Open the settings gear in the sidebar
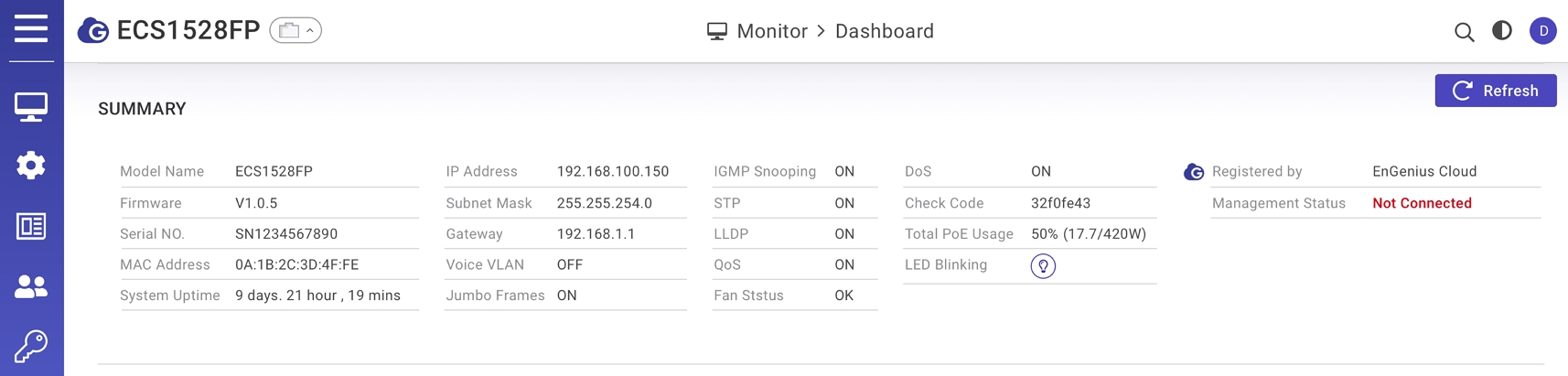Screen dimensions: 1568x376 (31, 166)
